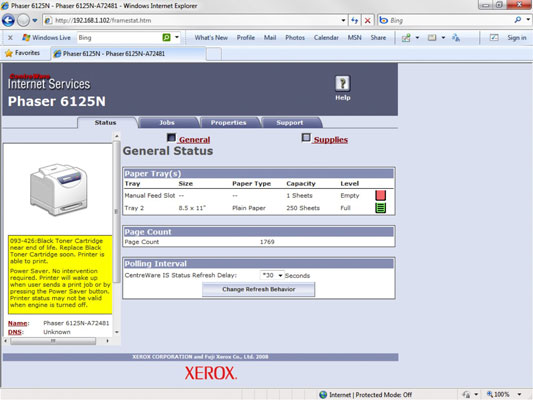This screenshot has height=400, width=533.
Task: Expand the address bar history dropdown
Action: [x=344, y=21]
